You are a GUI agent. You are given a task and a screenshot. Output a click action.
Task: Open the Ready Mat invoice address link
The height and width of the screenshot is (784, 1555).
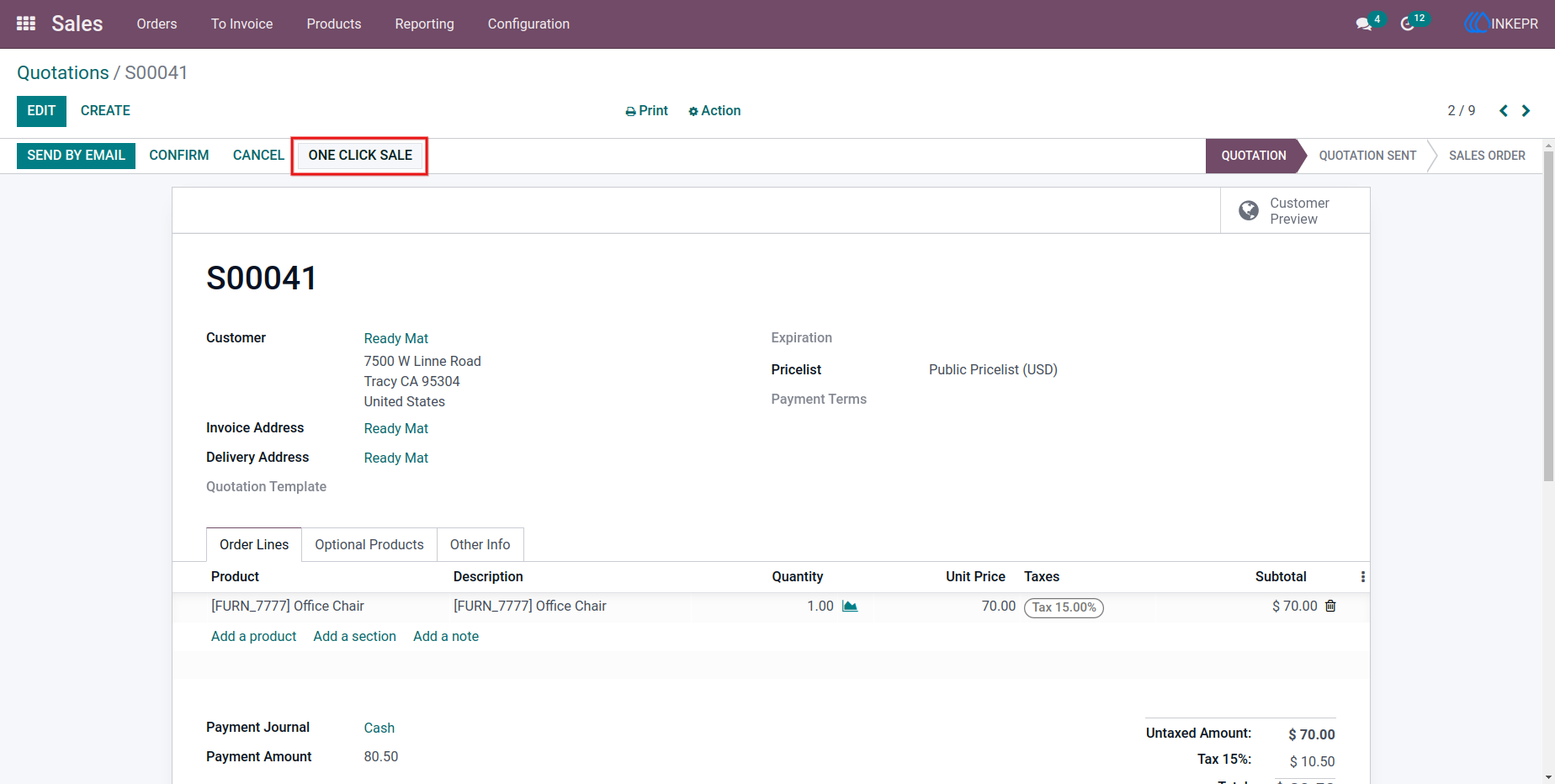coord(396,428)
